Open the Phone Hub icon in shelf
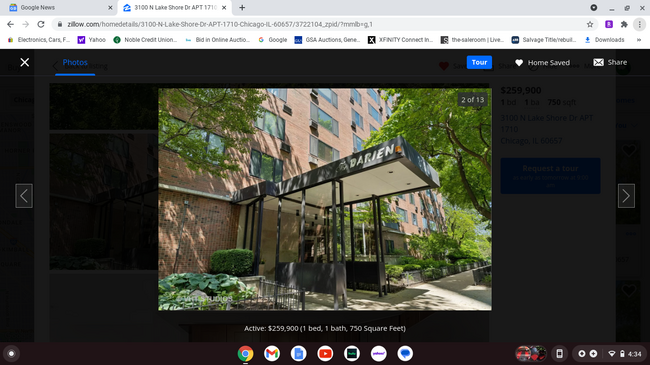This screenshot has width=650, height=365. click(559, 353)
